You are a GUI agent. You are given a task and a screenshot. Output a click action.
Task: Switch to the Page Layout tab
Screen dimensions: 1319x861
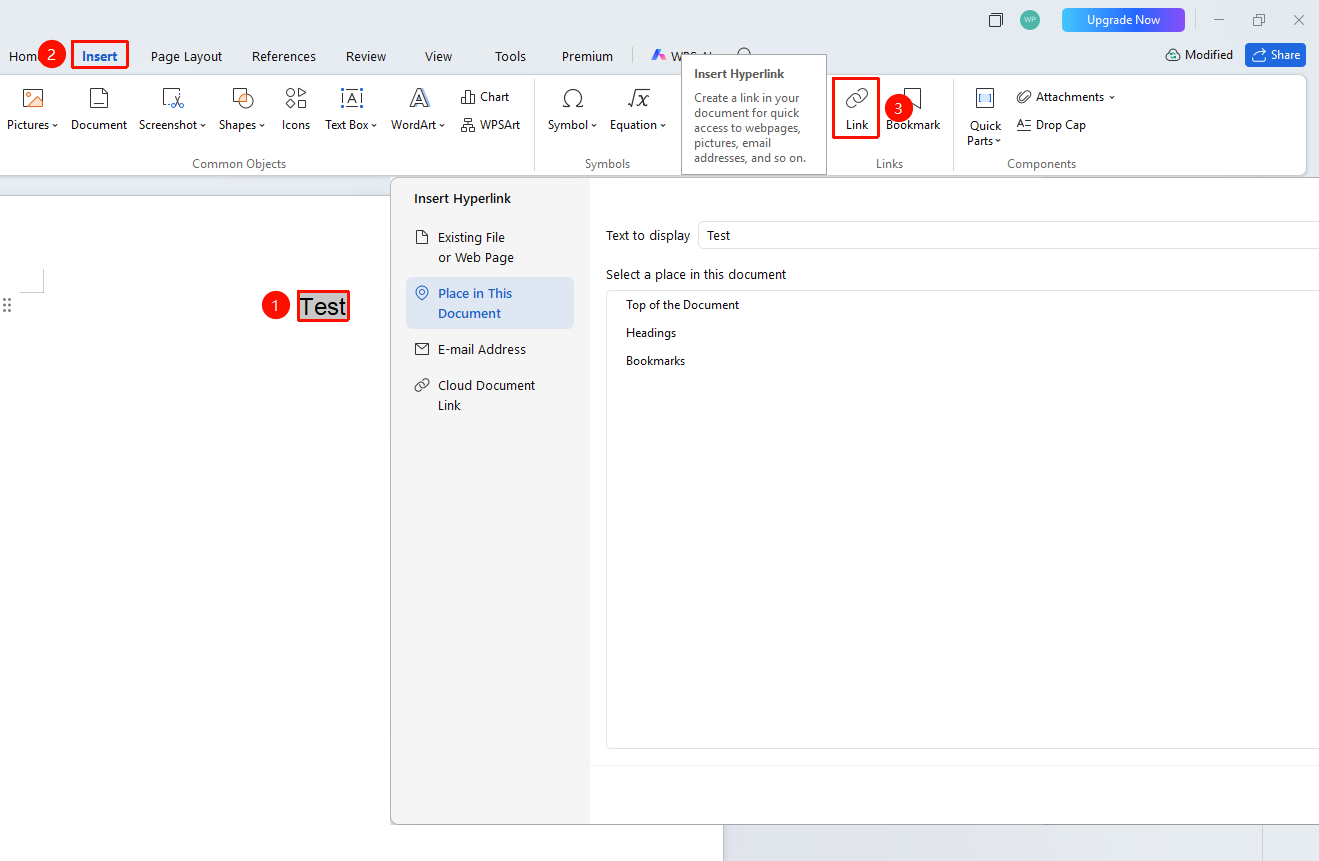point(187,56)
